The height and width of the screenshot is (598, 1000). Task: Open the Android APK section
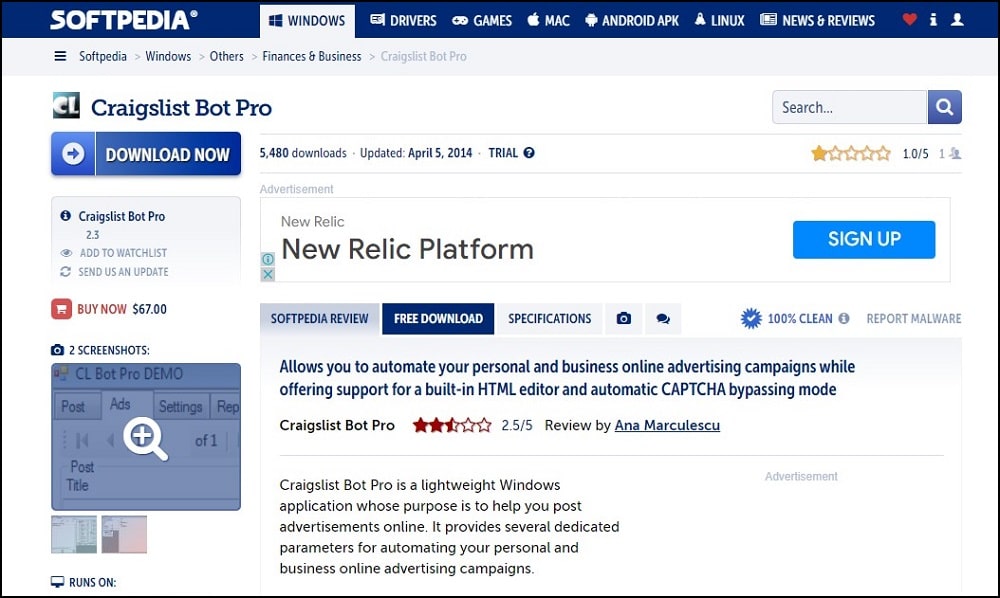[x=632, y=20]
